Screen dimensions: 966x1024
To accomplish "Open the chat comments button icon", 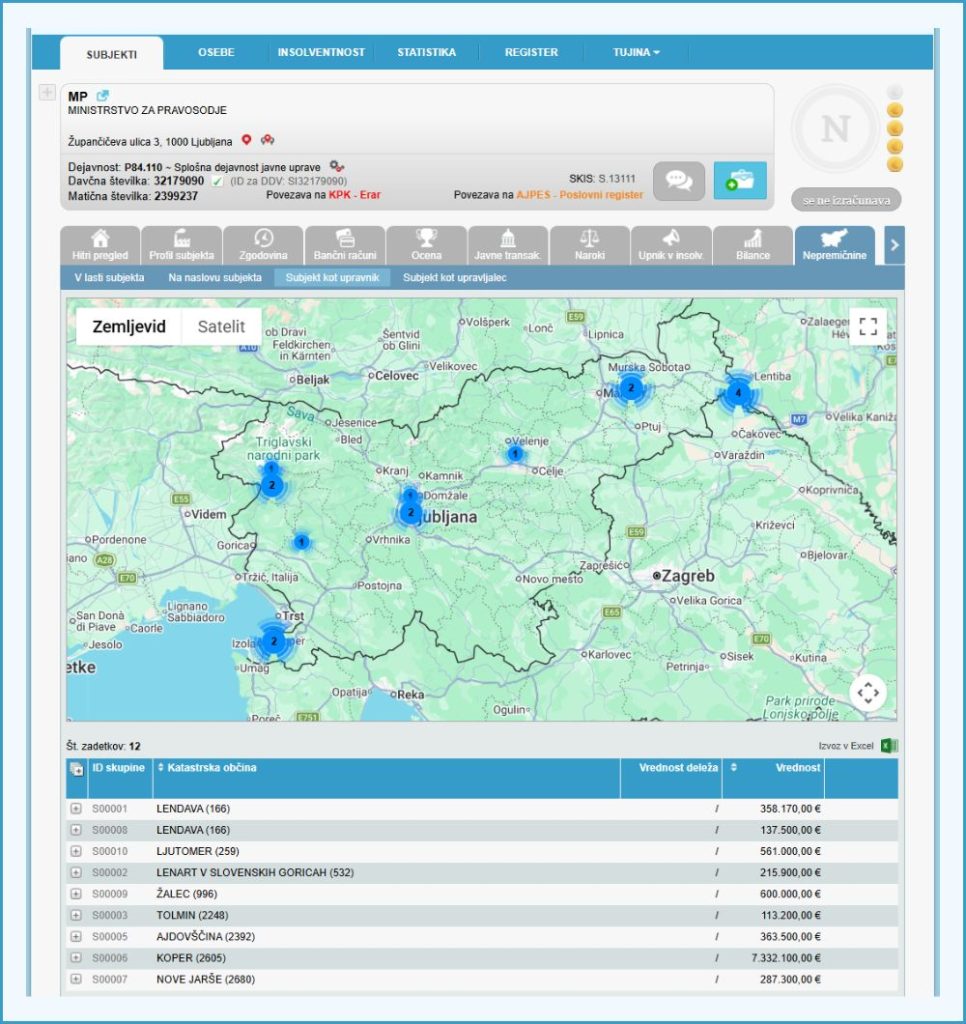I will click(679, 181).
